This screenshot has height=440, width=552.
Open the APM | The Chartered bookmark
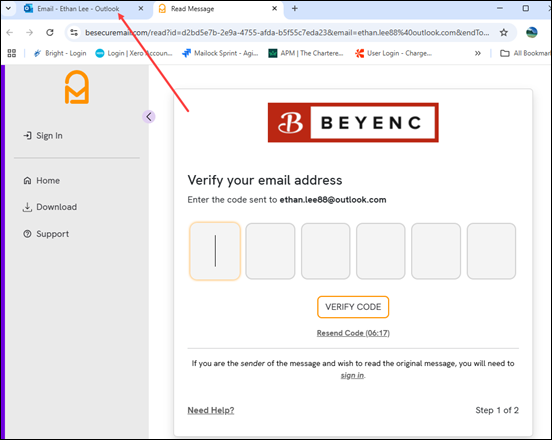[x=306, y=53]
